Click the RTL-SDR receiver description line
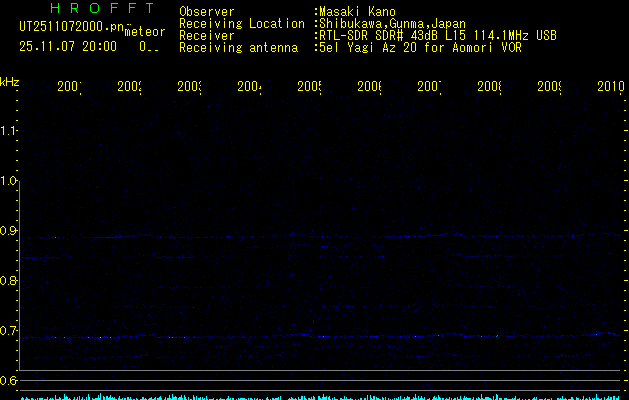This screenshot has height=400, width=629. (x=436, y=35)
